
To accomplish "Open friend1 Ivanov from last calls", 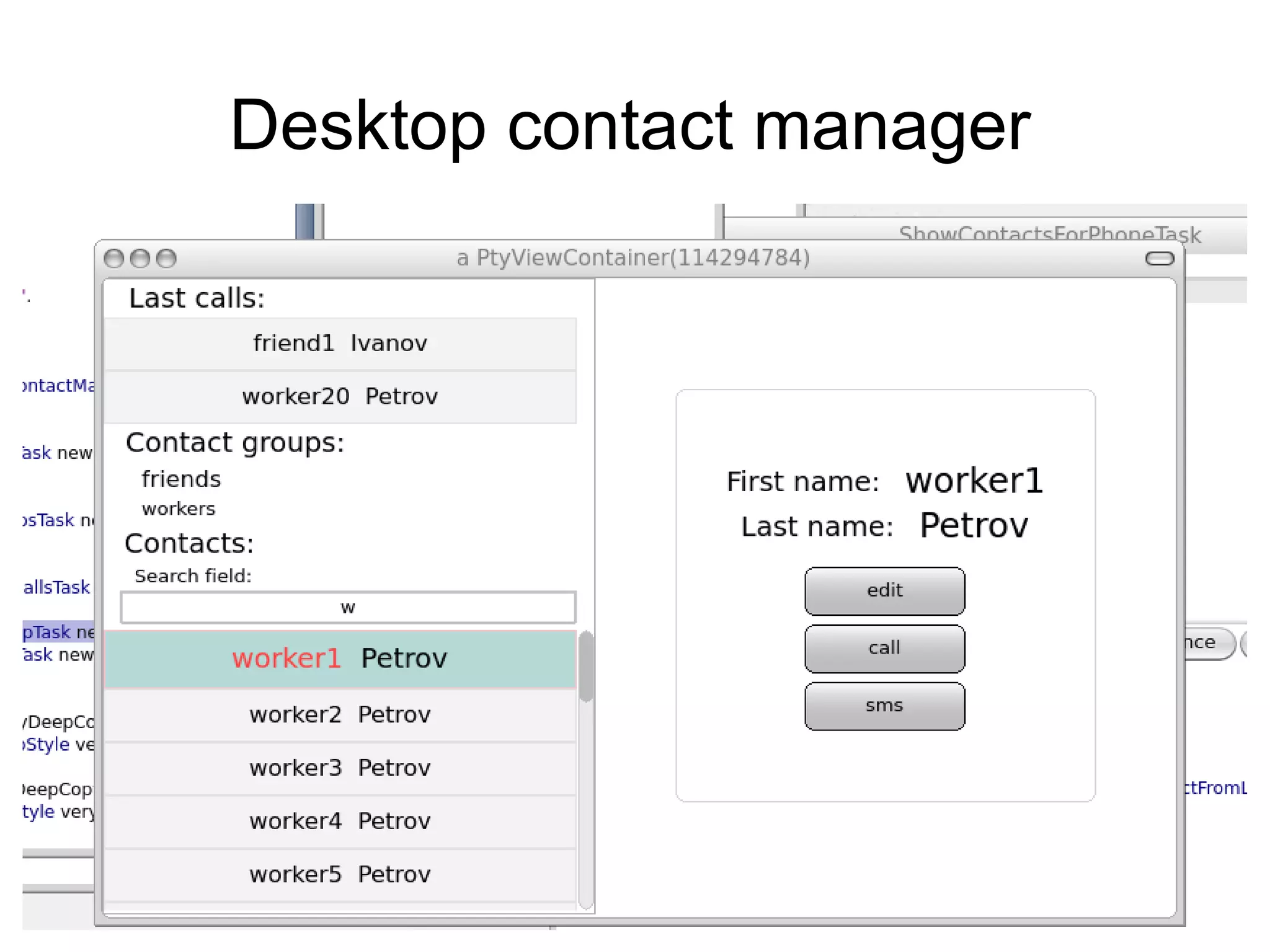I will [340, 344].
